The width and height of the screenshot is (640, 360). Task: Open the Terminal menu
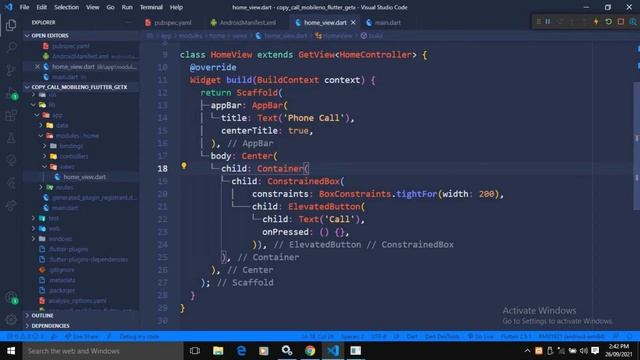pos(151,7)
